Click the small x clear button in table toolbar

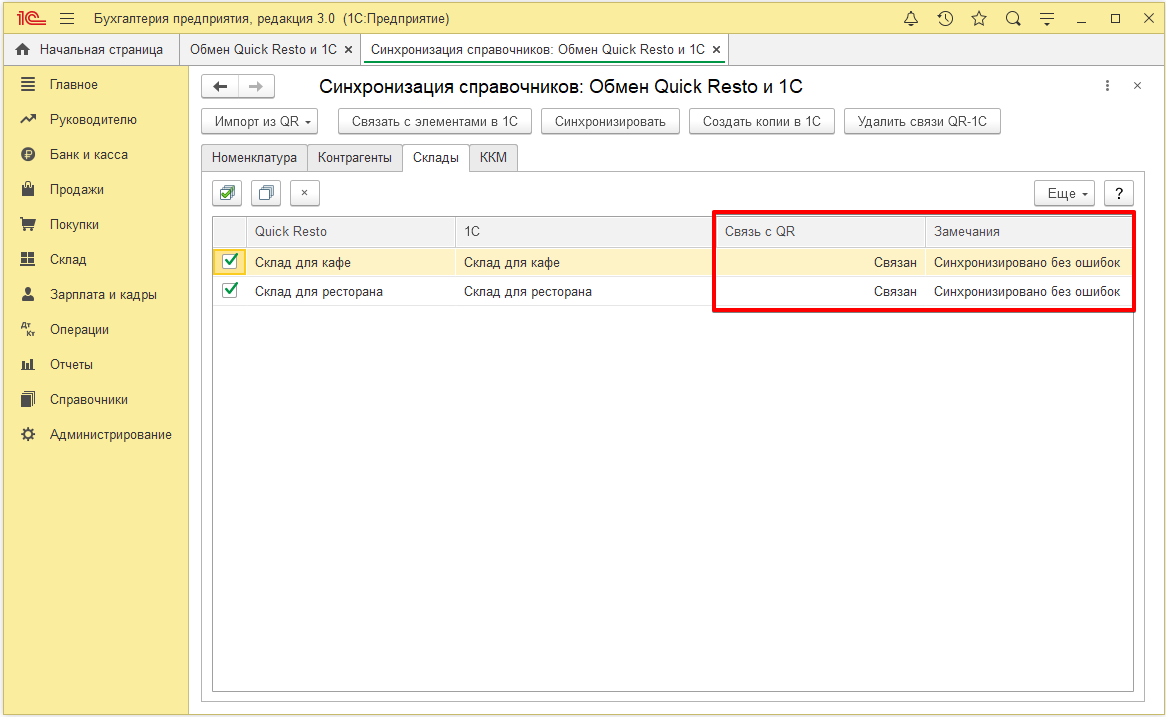point(304,193)
